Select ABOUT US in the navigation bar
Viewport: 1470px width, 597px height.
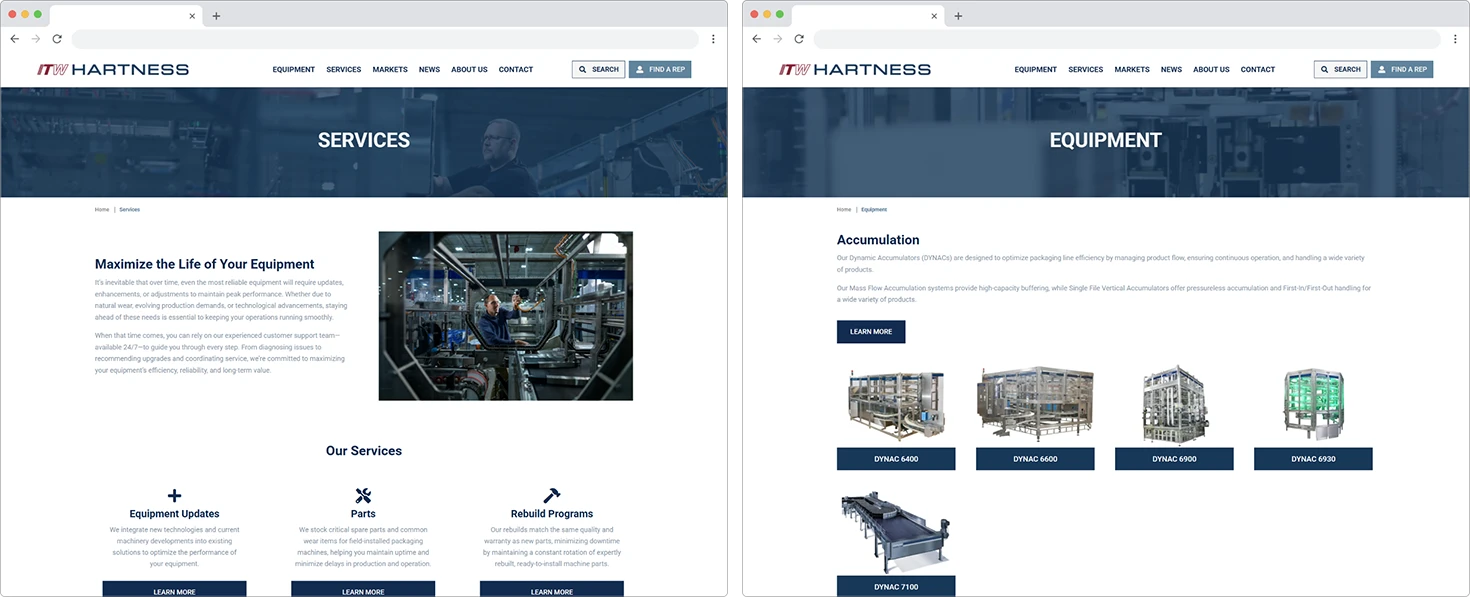(469, 69)
